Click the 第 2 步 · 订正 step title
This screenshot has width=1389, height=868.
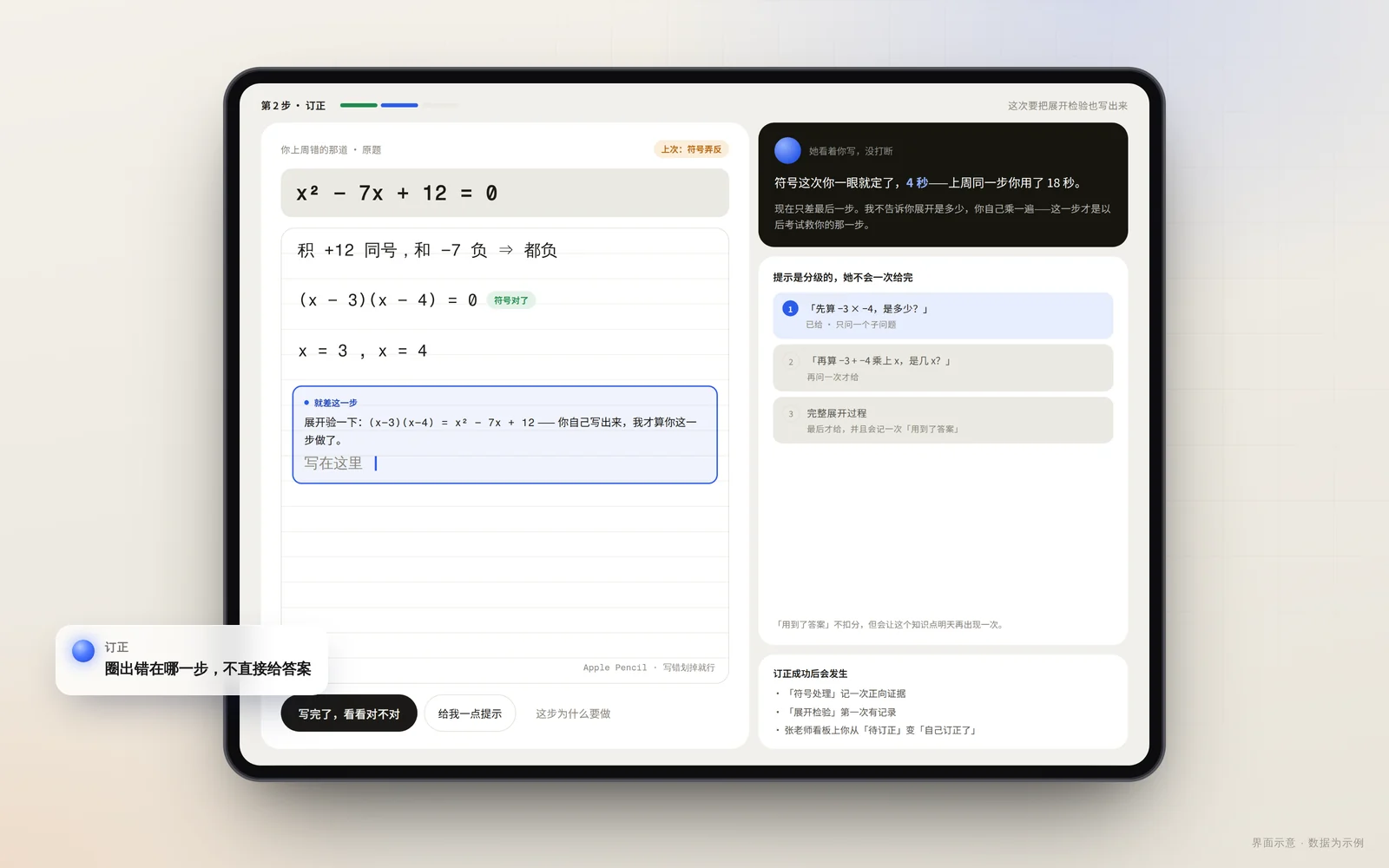[293, 106]
